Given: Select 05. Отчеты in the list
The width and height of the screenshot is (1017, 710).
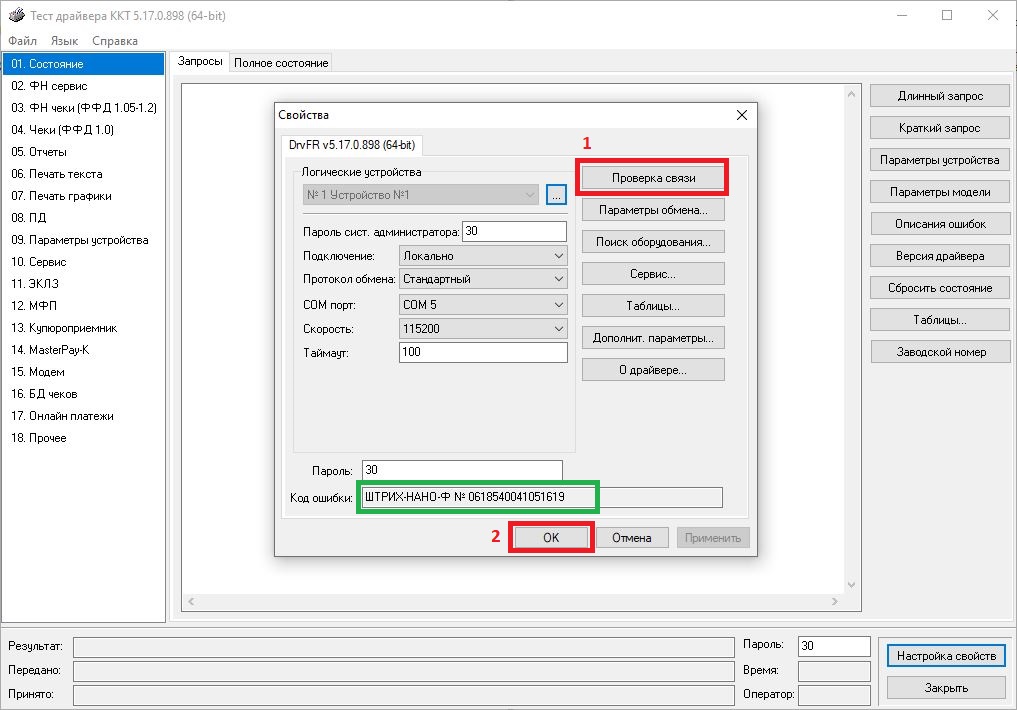Looking at the screenshot, I should pyautogui.click(x=39, y=152).
